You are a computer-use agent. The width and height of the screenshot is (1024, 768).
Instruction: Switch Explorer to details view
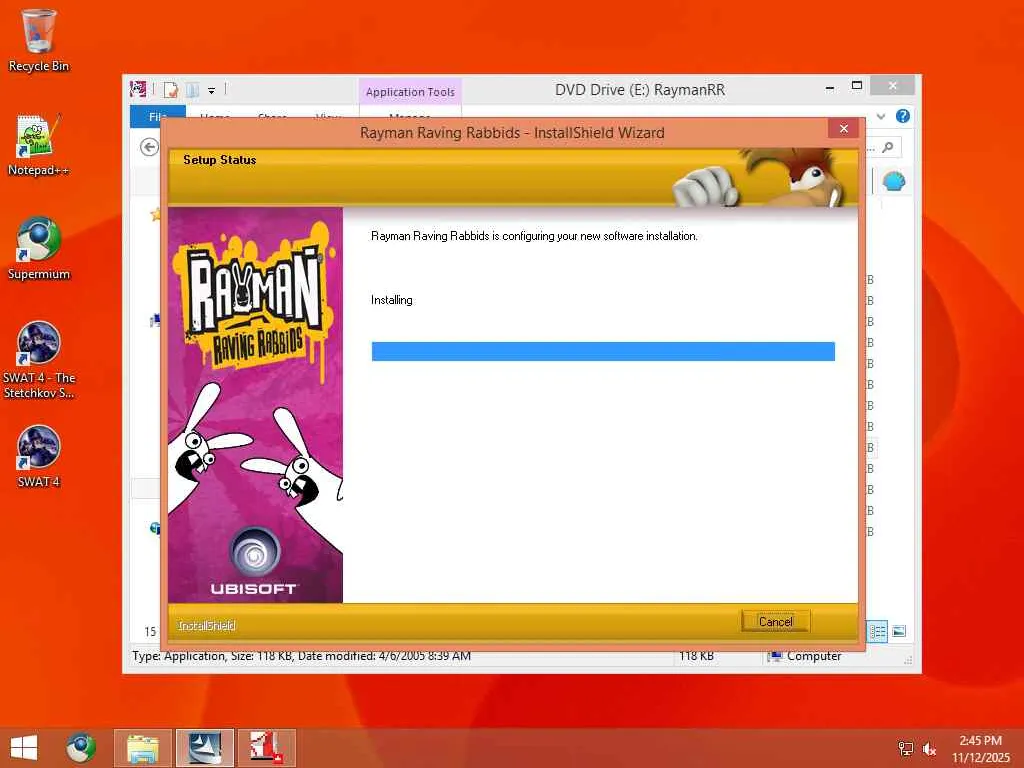coord(877,632)
